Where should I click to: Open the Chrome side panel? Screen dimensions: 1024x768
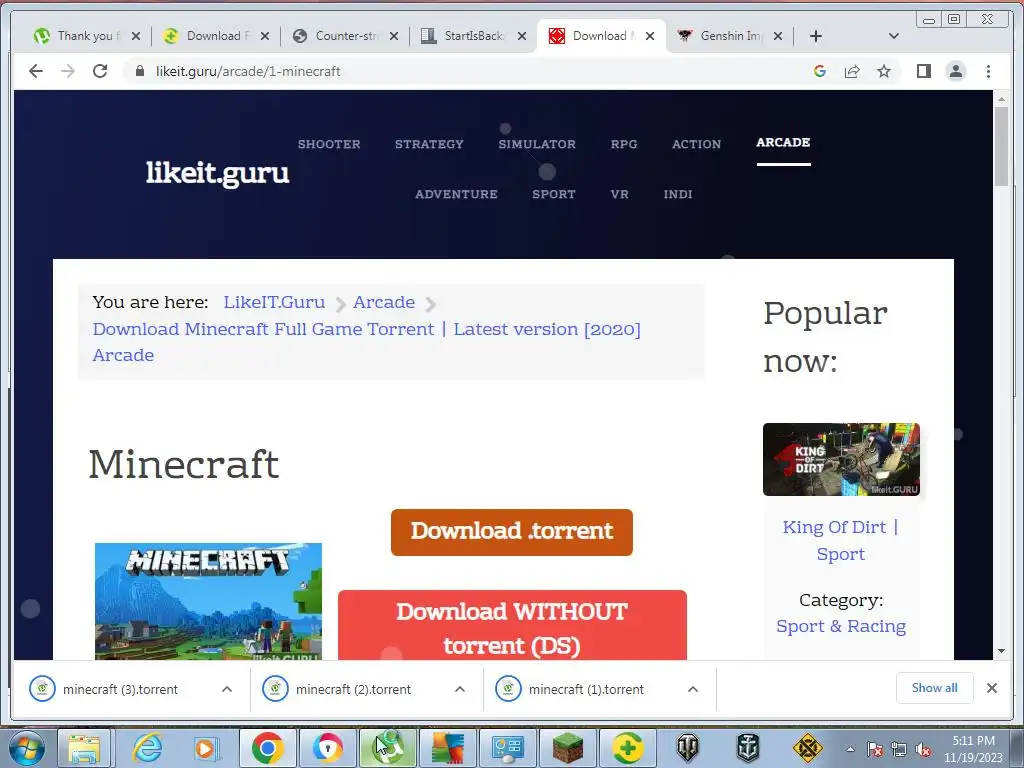pos(923,71)
